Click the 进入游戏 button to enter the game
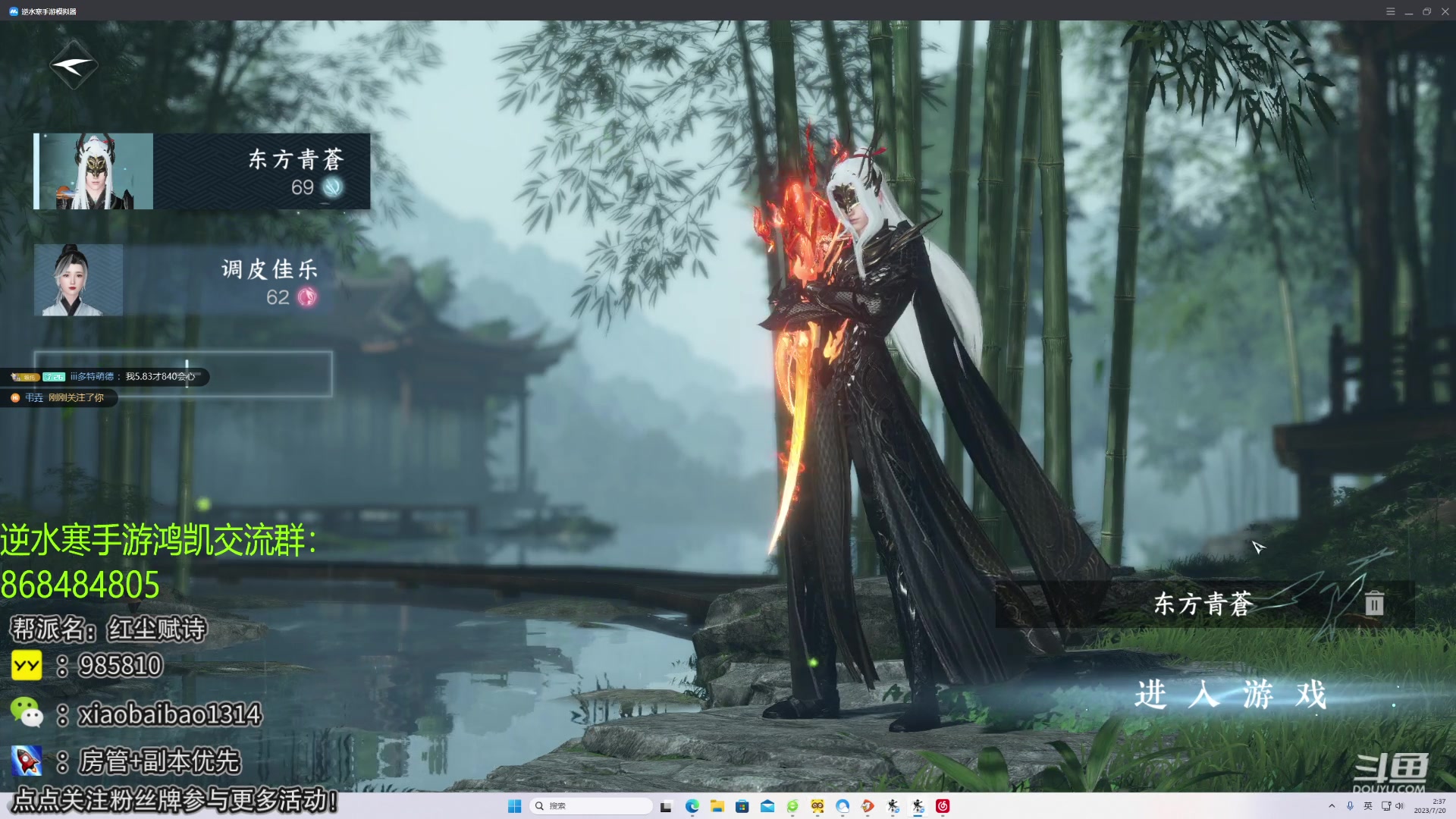This screenshot has width=1456, height=819. [x=1230, y=694]
